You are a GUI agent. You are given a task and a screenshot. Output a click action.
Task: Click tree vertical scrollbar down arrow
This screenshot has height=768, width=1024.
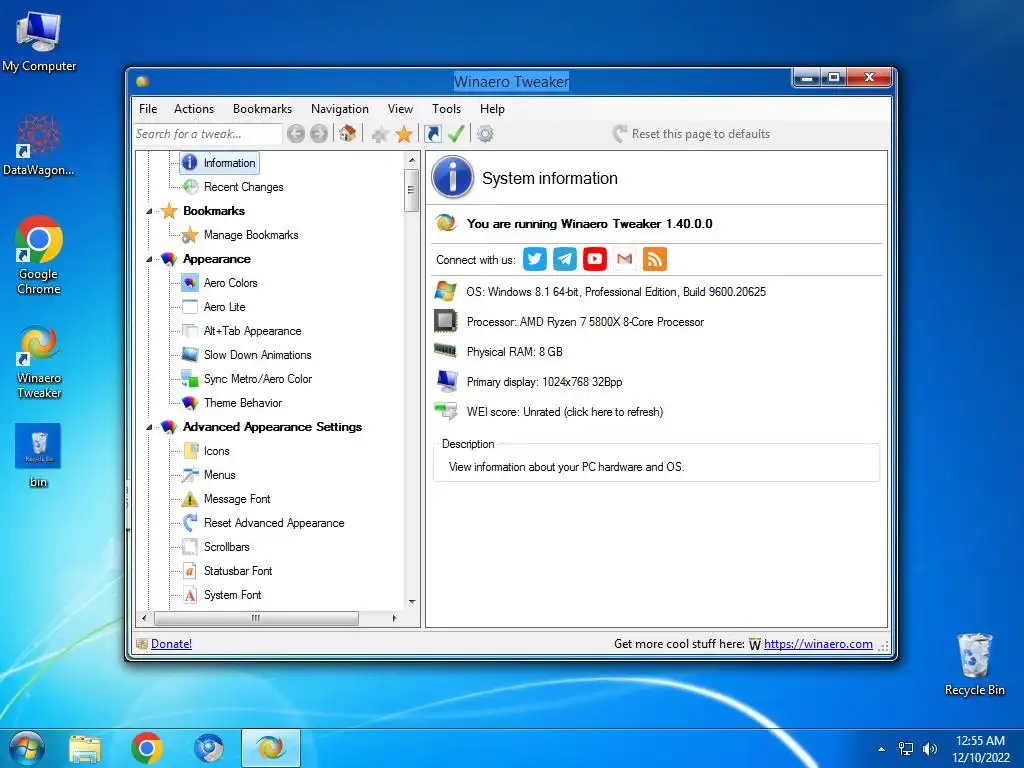(x=412, y=601)
